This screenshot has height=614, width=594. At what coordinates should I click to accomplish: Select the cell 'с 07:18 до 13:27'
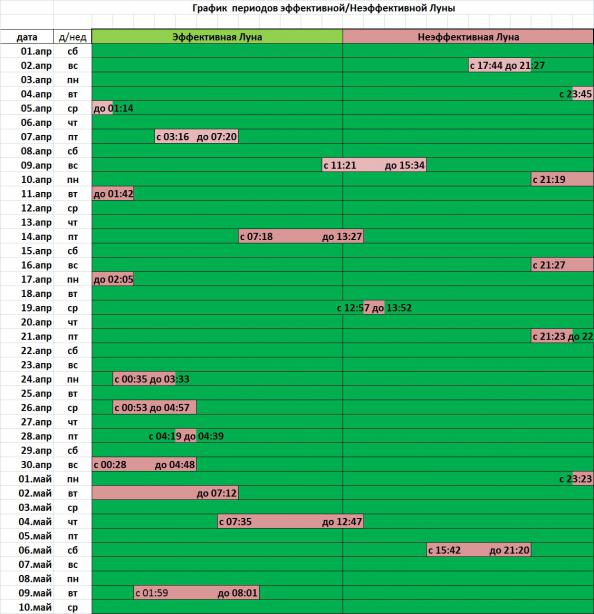click(301, 237)
